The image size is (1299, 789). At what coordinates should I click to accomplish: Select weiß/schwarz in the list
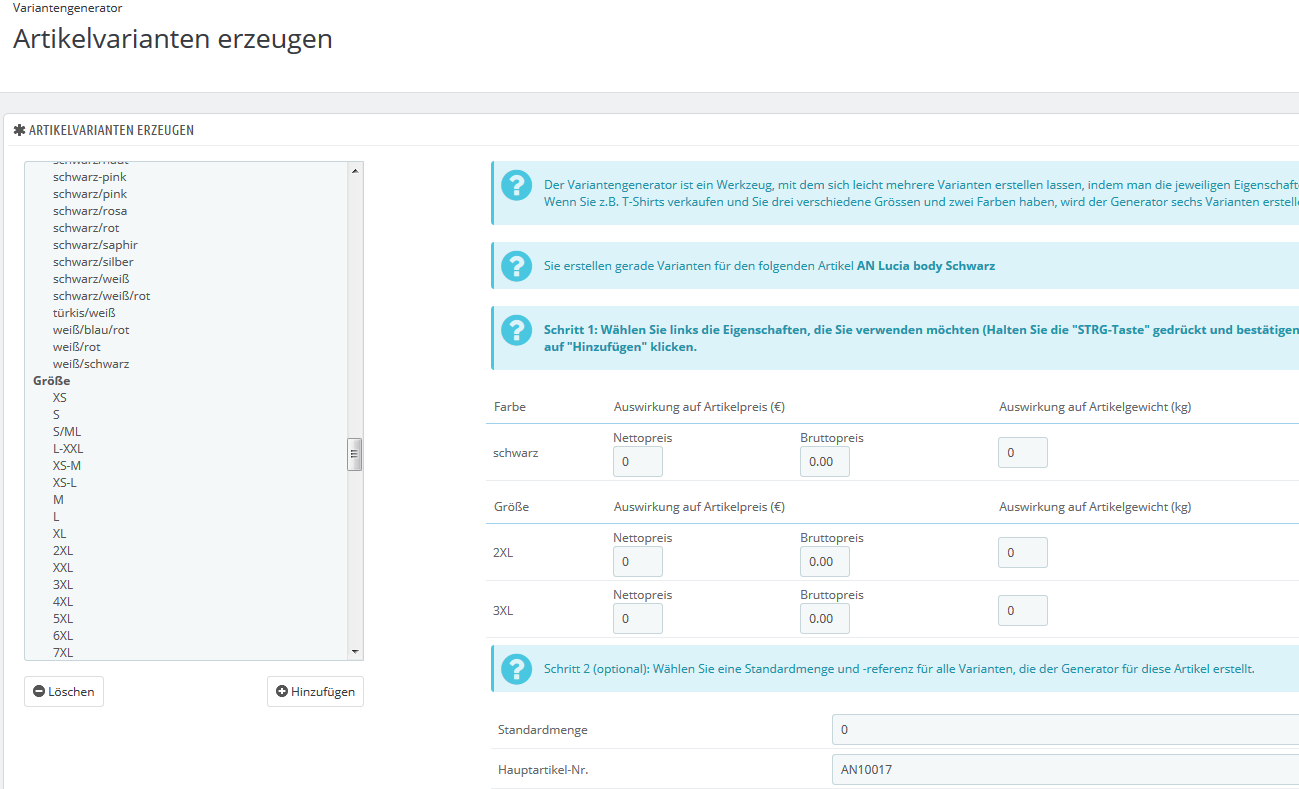[91, 364]
